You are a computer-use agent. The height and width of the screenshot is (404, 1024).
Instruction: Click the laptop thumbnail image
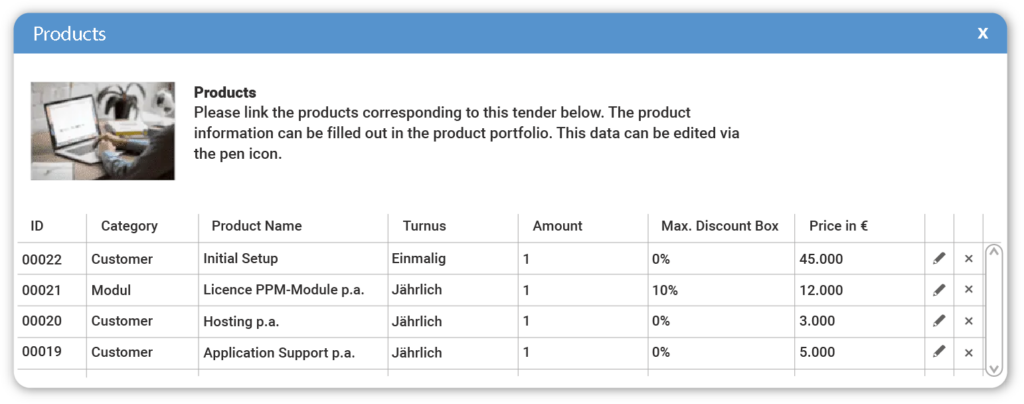103,130
